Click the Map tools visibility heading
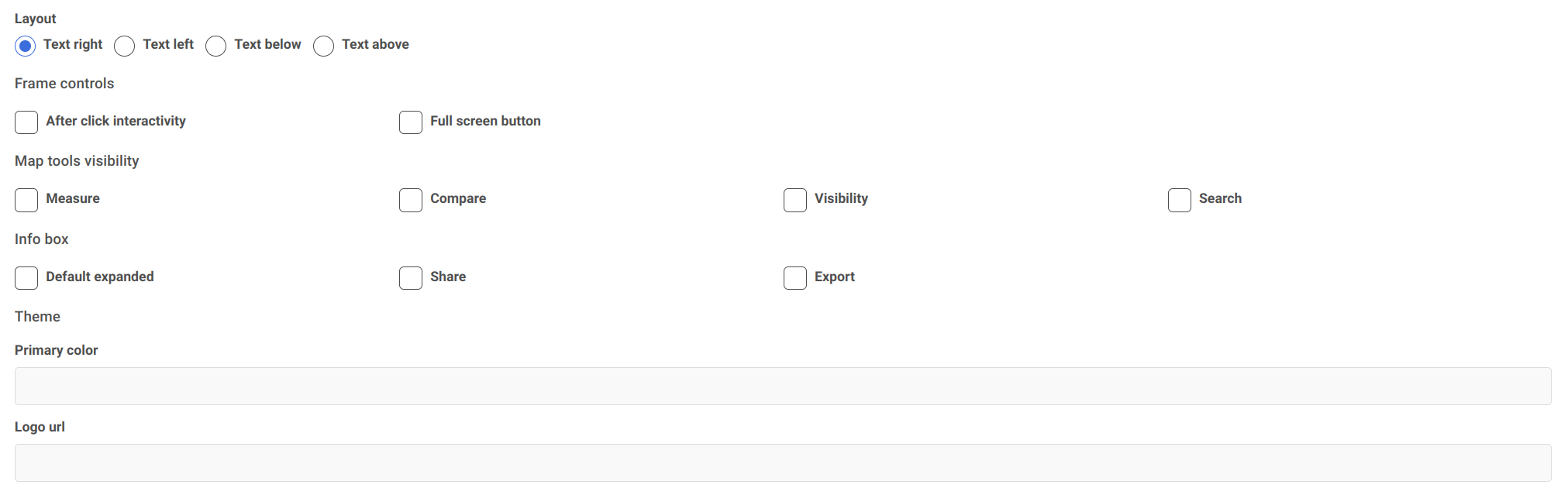Screen dimensions: 1568x495 tap(77, 161)
